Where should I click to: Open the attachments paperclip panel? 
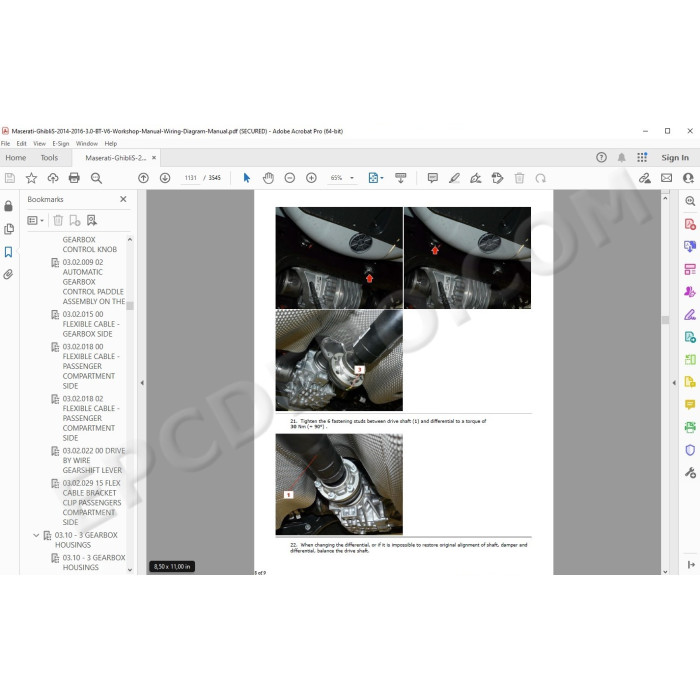point(8,274)
